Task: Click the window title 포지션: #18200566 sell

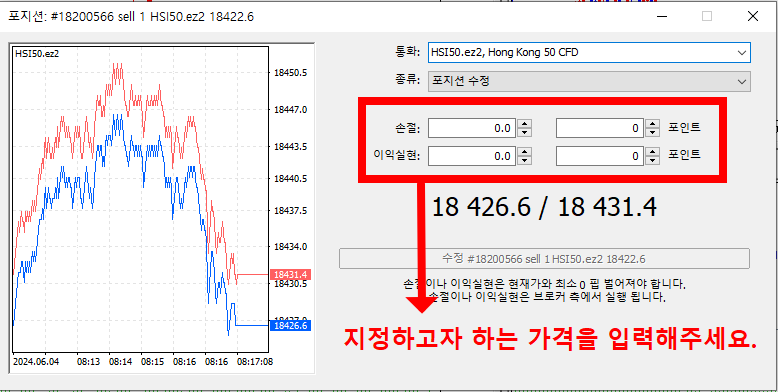Action: point(131,17)
